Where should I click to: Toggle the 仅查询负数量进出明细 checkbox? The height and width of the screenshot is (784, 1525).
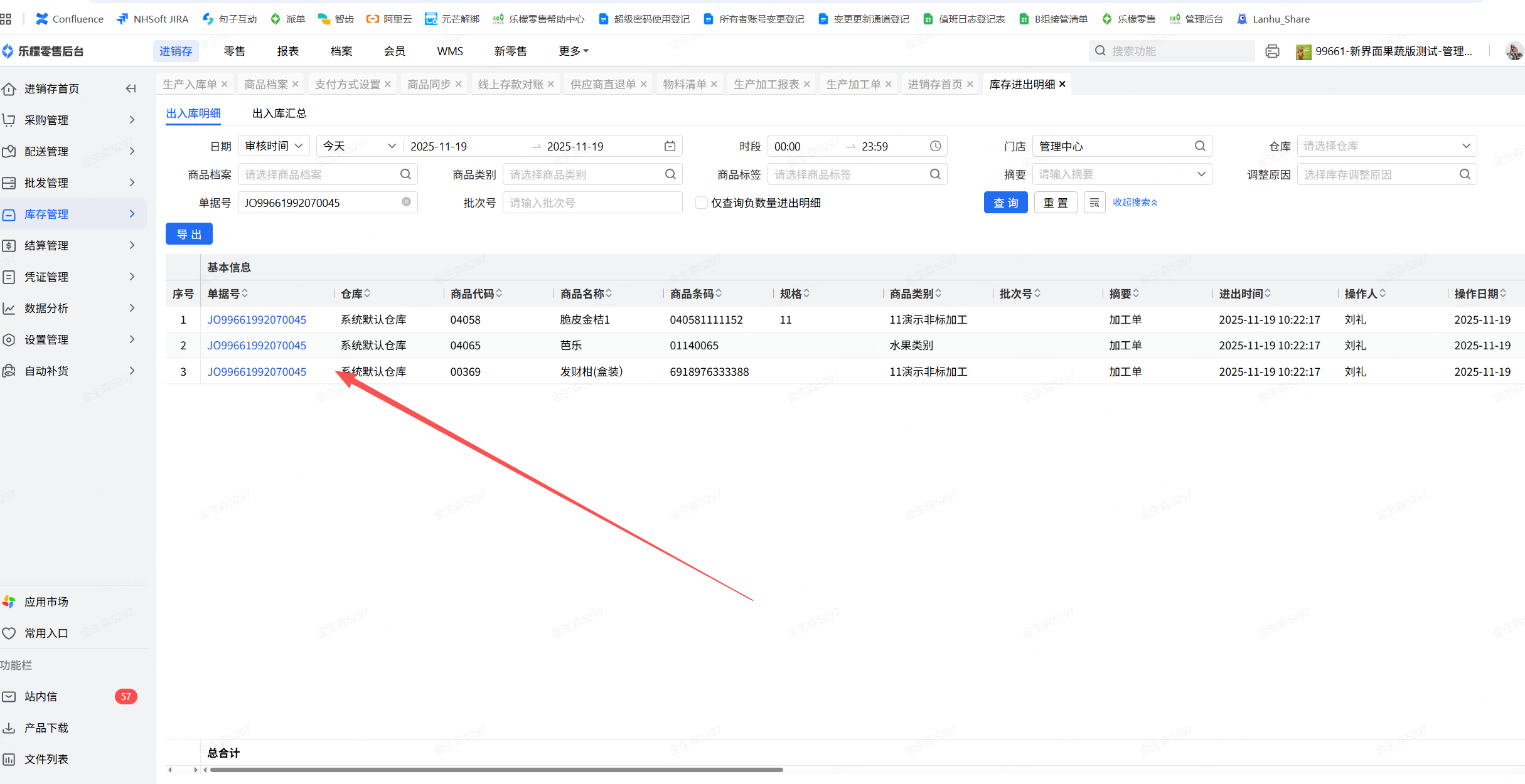pos(702,203)
